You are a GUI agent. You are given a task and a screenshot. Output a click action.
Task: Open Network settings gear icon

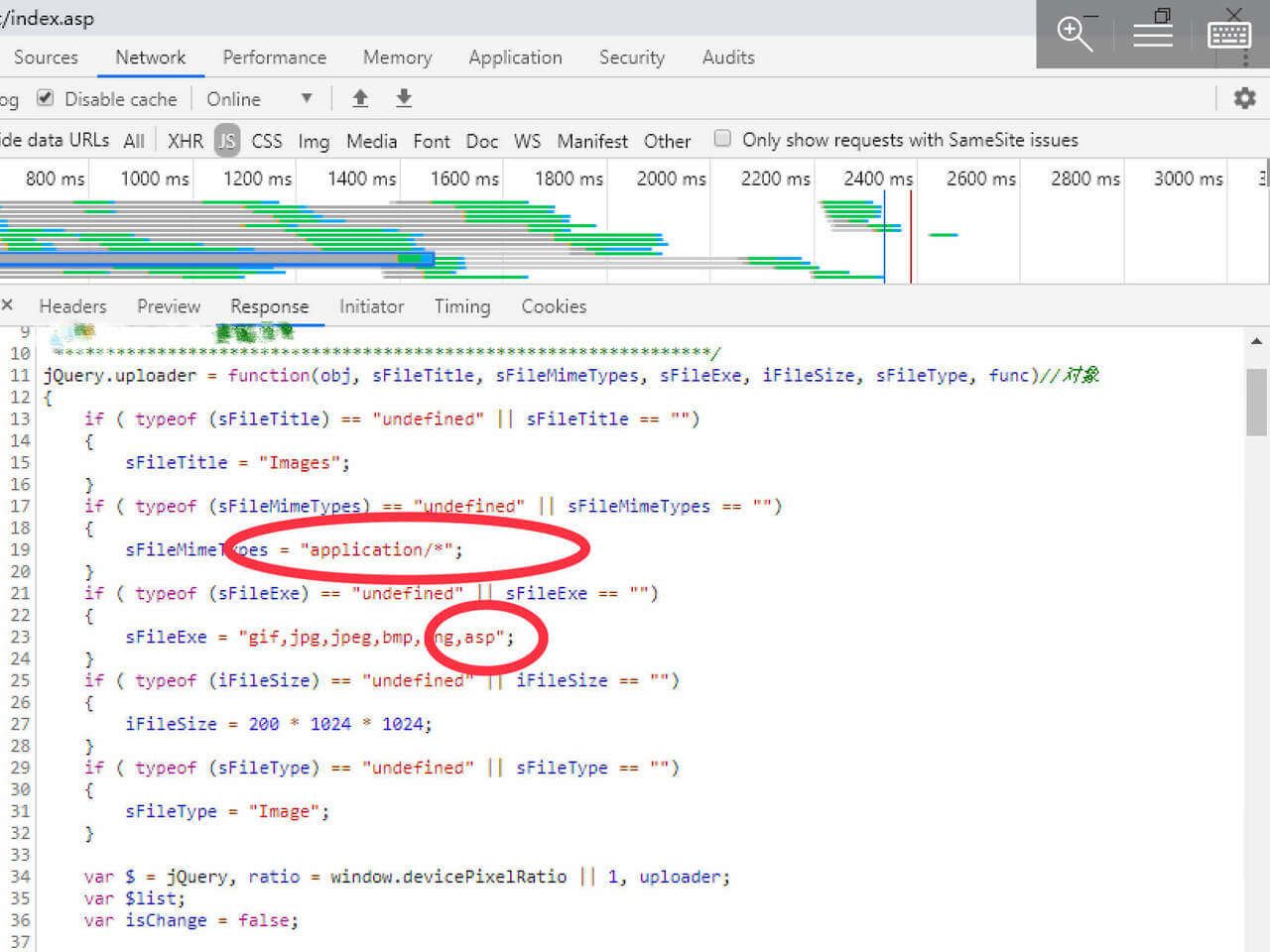coord(1244,98)
